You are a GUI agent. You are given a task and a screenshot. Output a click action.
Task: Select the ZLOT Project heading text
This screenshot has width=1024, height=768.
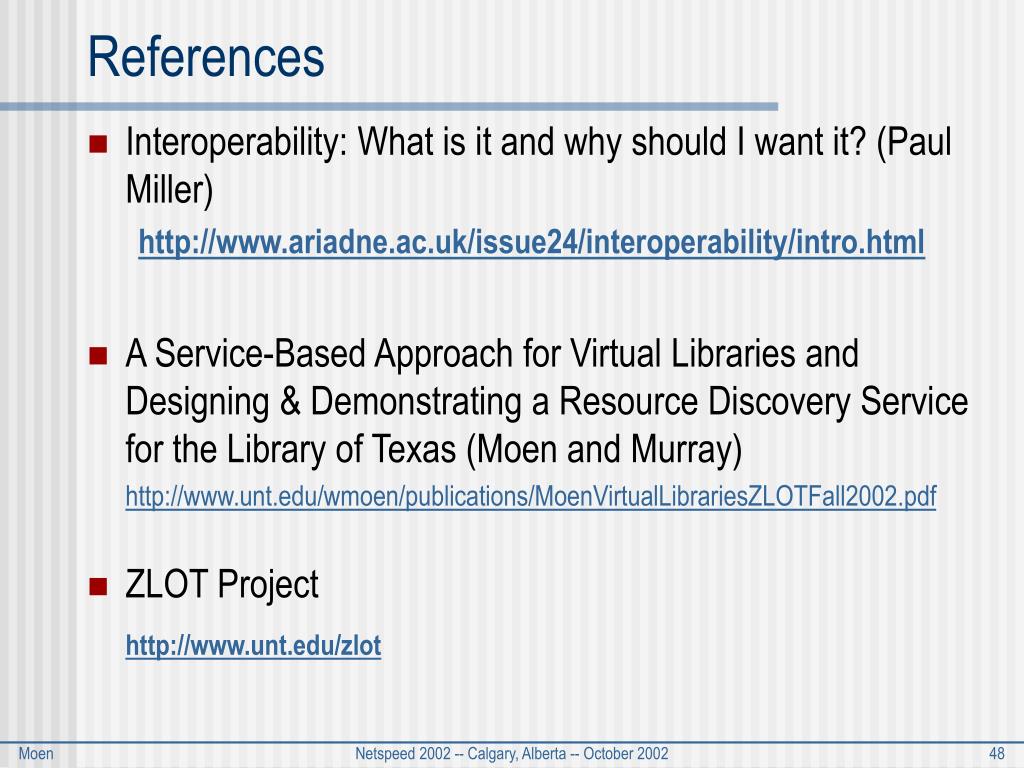tap(222, 584)
